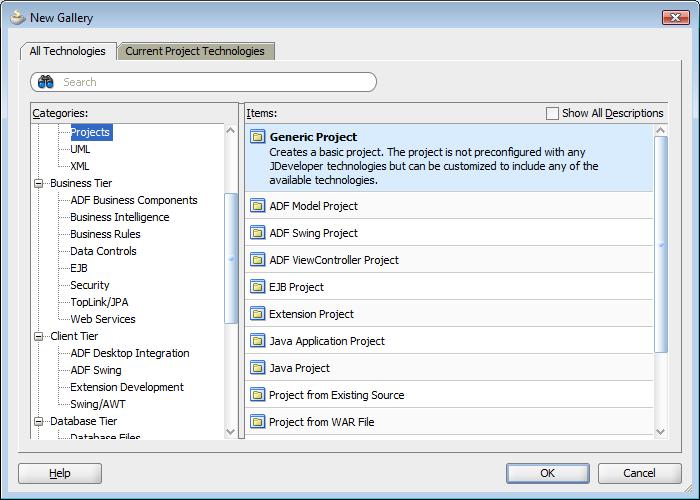Click Items list scrollbar down arrow

(x=661, y=432)
